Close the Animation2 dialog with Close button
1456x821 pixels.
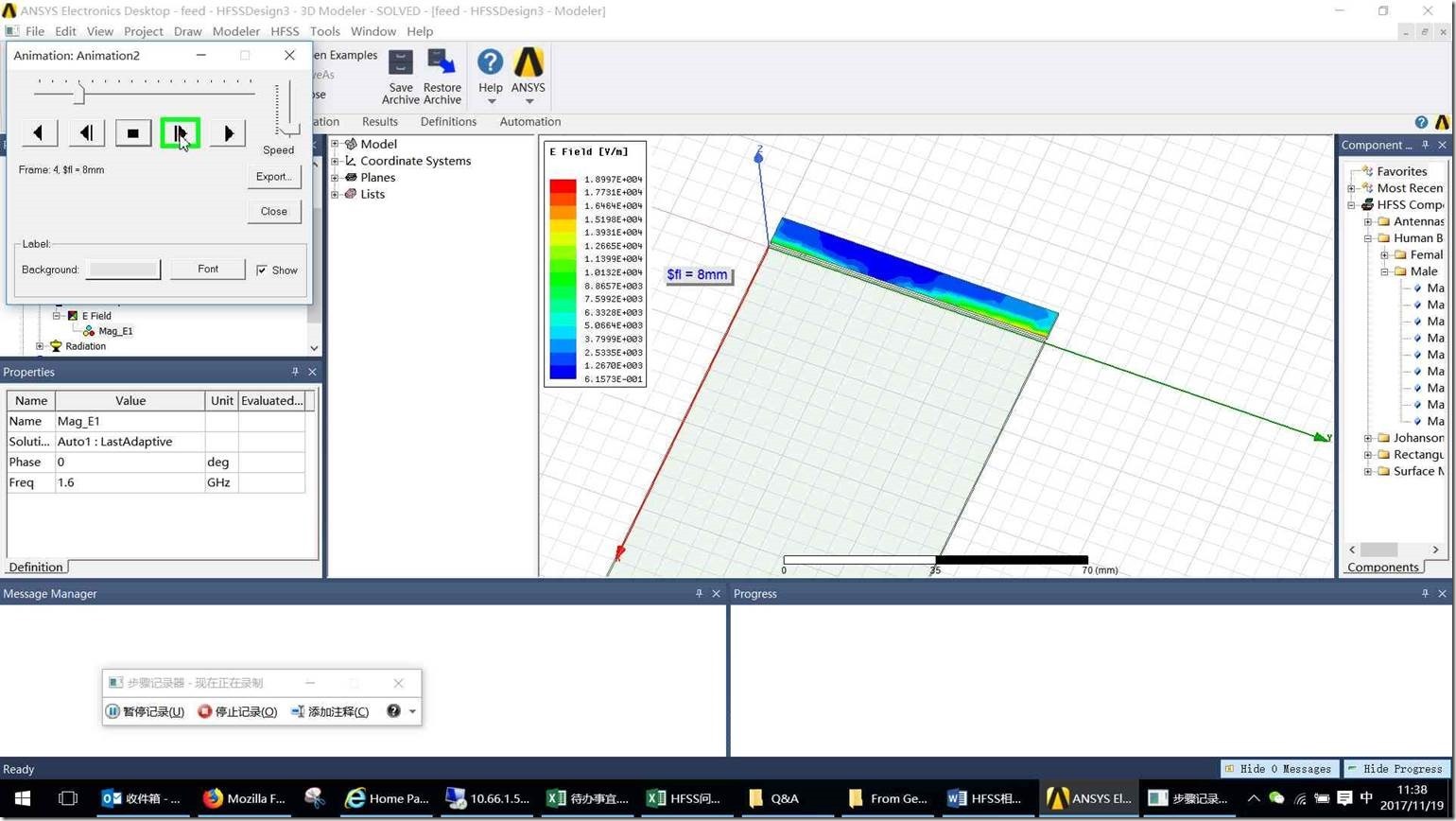tap(274, 212)
